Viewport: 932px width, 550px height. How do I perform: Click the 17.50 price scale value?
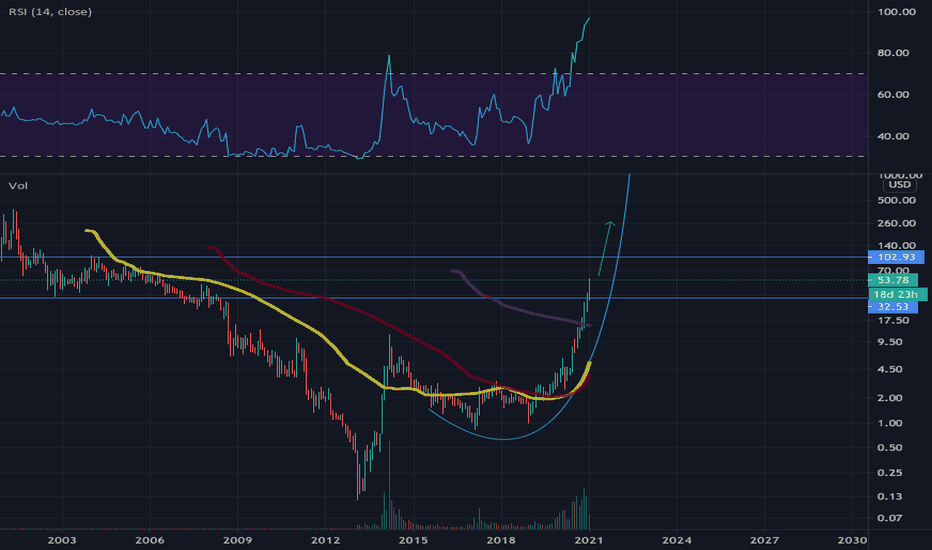click(893, 320)
